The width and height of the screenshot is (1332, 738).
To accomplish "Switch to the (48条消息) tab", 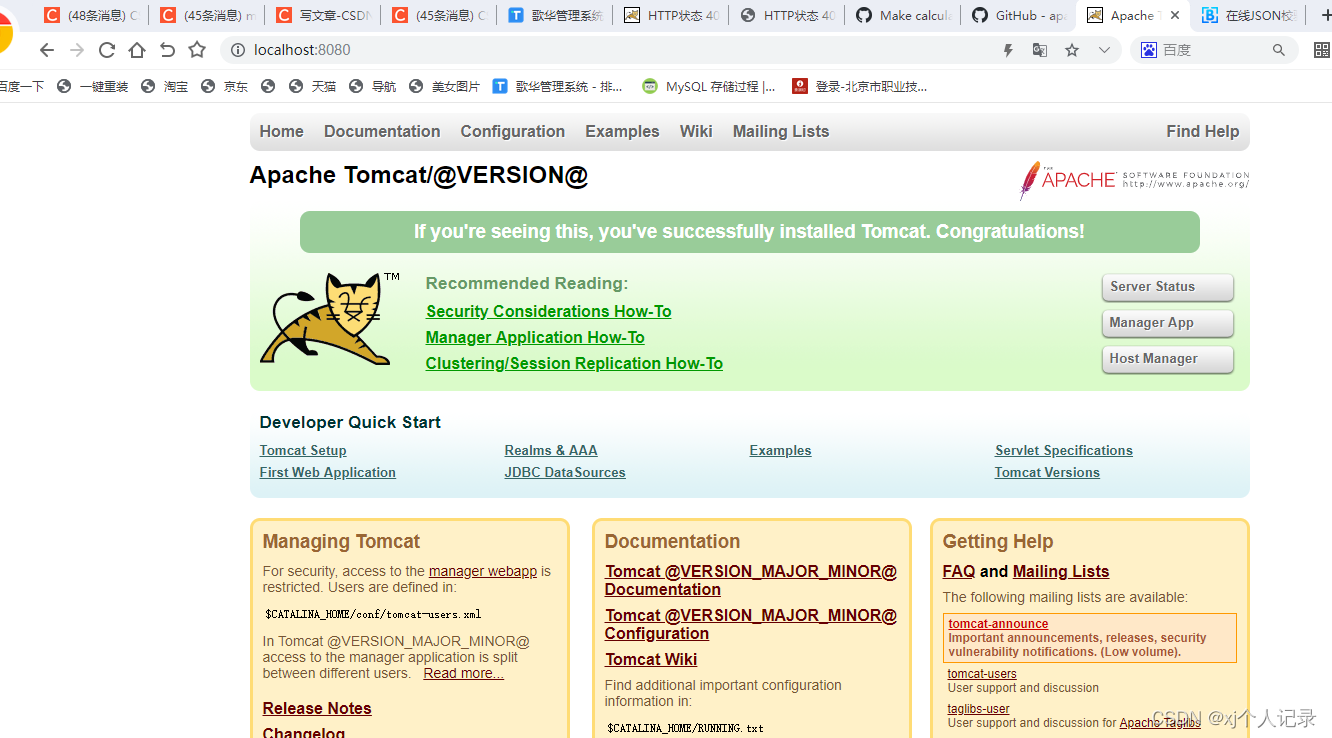I will pos(90,15).
